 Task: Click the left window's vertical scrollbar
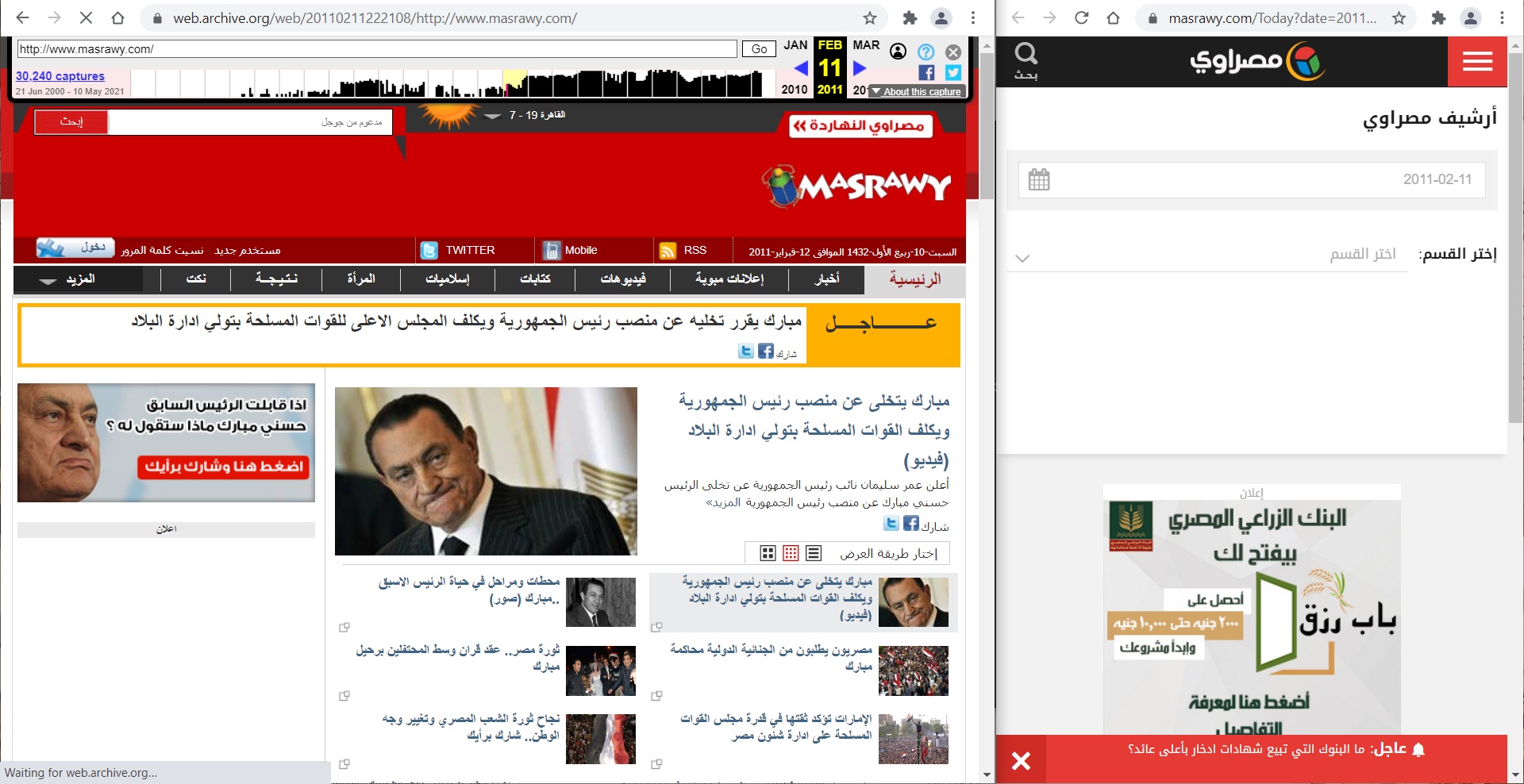[x=987, y=127]
